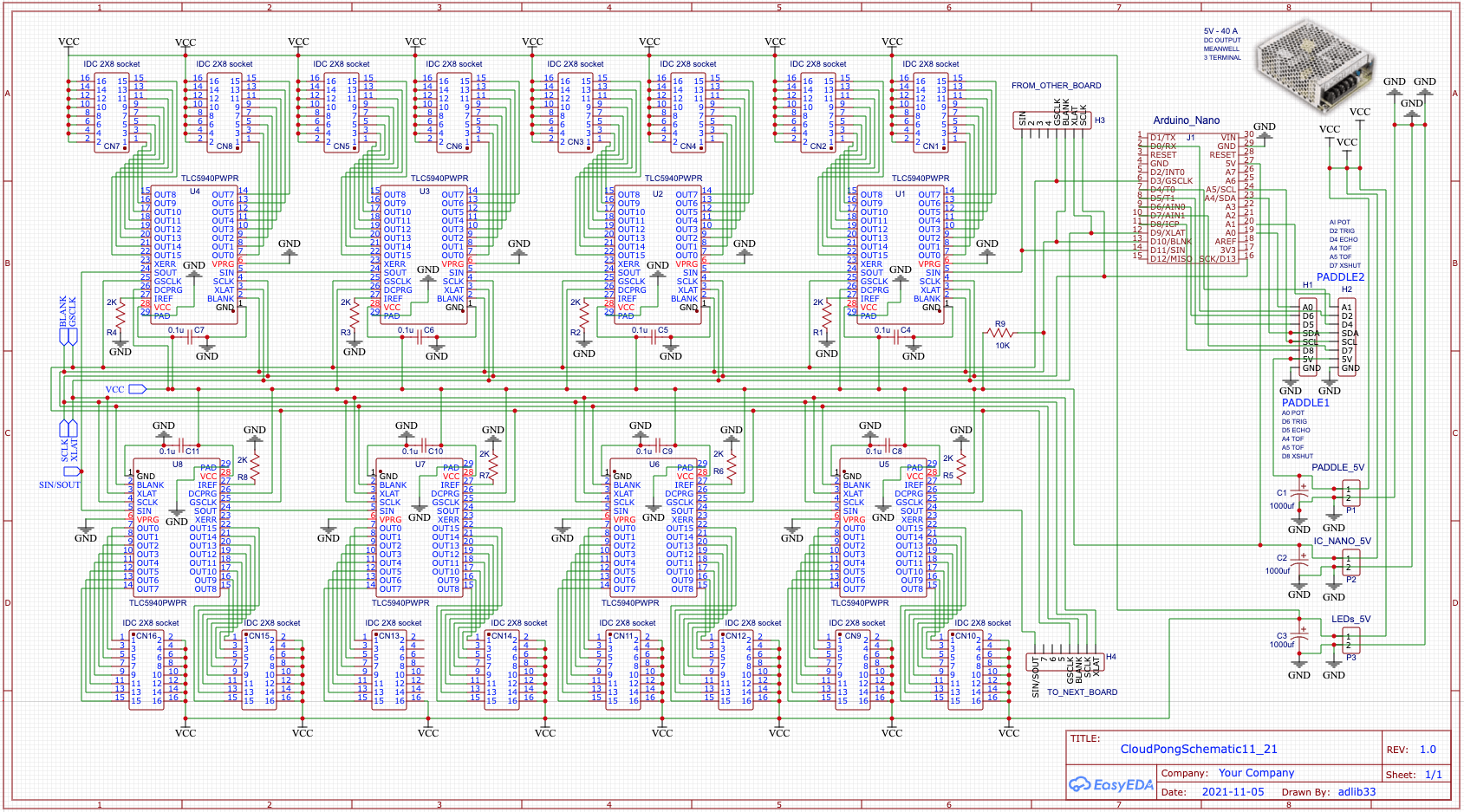This screenshot has height=812, width=1464.
Task: Click the C2 capacitor designator
Action: (x=1281, y=558)
